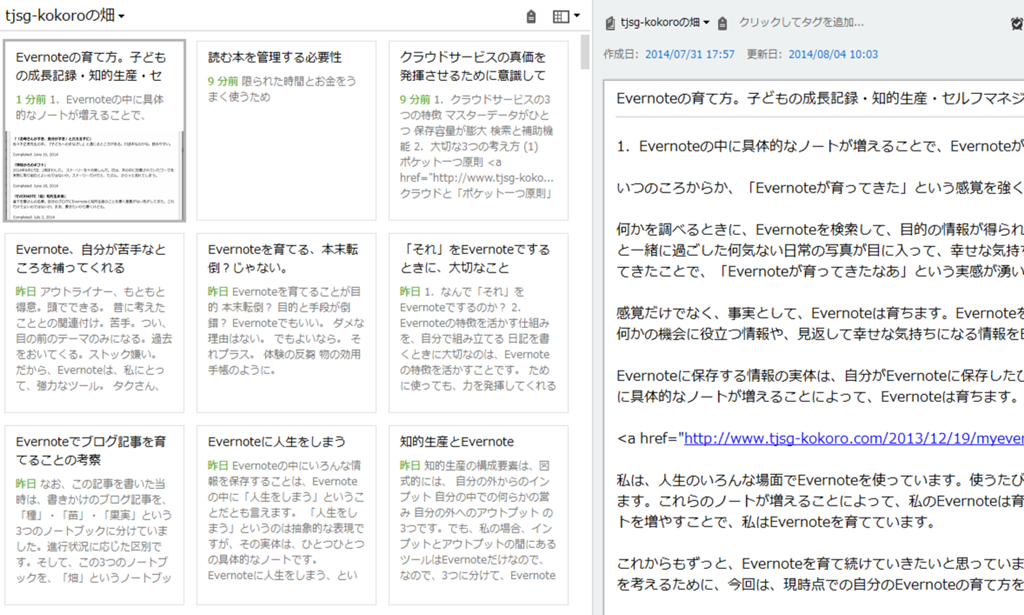The height and width of the screenshot is (615, 1024).
Task: Open the note list view options dropdown
Action: pyautogui.click(x=566, y=17)
